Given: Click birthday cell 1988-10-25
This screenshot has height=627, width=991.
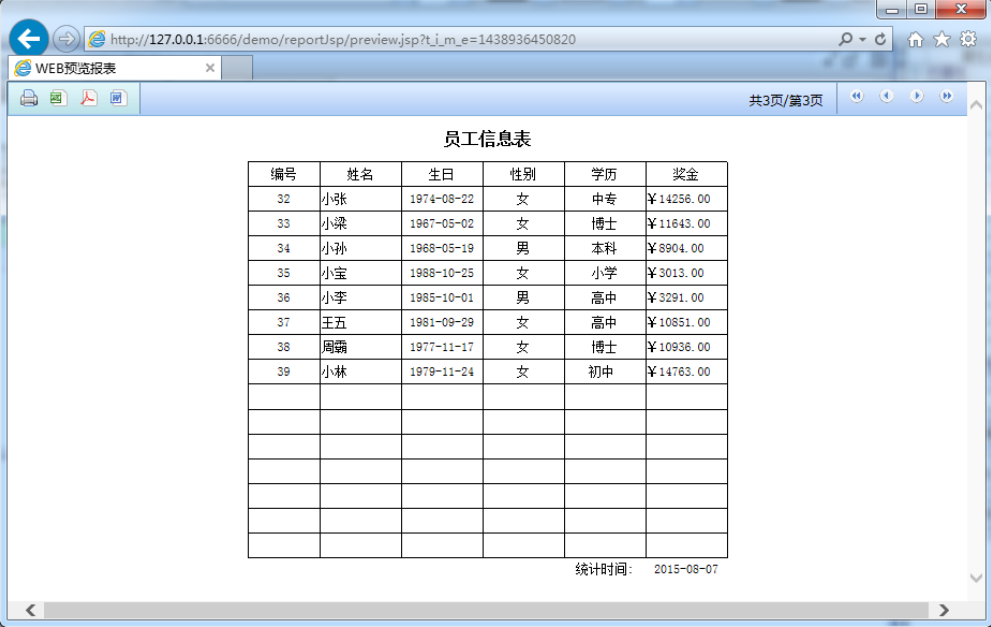Looking at the screenshot, I should click(x=442, y=272).
